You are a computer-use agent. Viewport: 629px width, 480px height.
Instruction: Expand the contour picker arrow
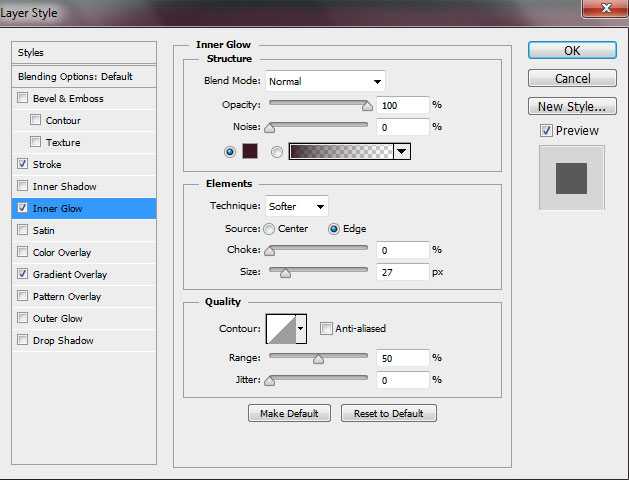pos(301,328)
